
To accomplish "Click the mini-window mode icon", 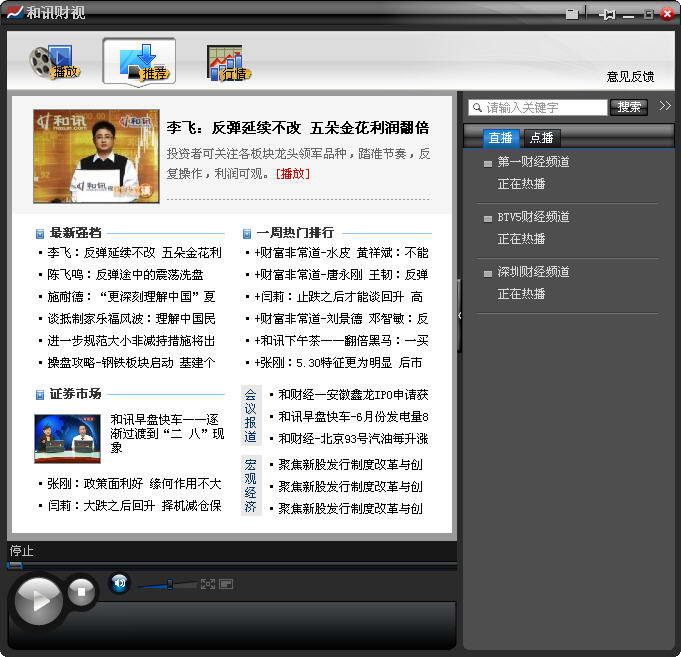I will (x=226, y=584).
